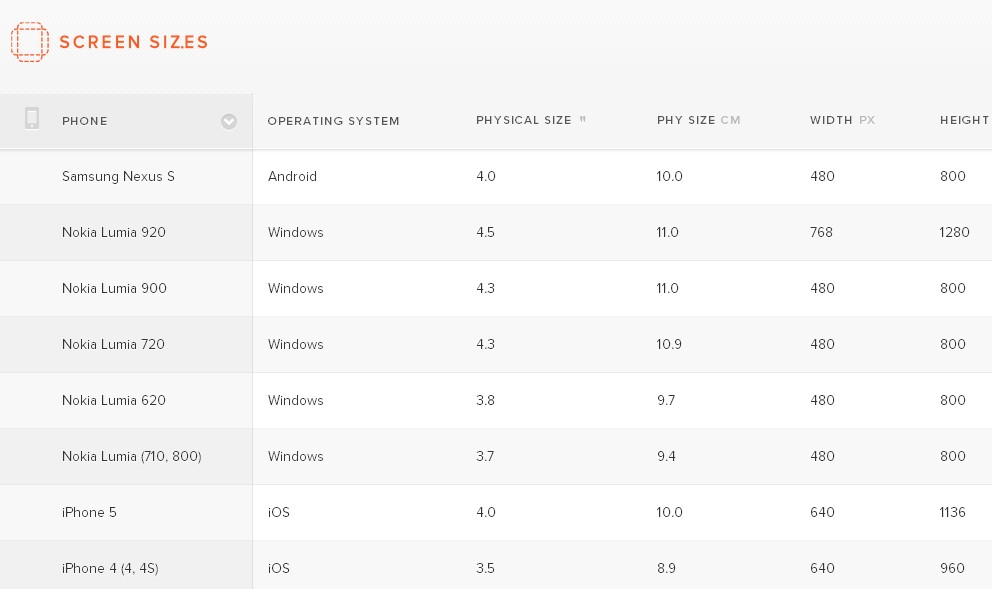The width and height of the screenshot is (992, 589).
Task: Click Android operating system cell
Action: click(292, 176)
